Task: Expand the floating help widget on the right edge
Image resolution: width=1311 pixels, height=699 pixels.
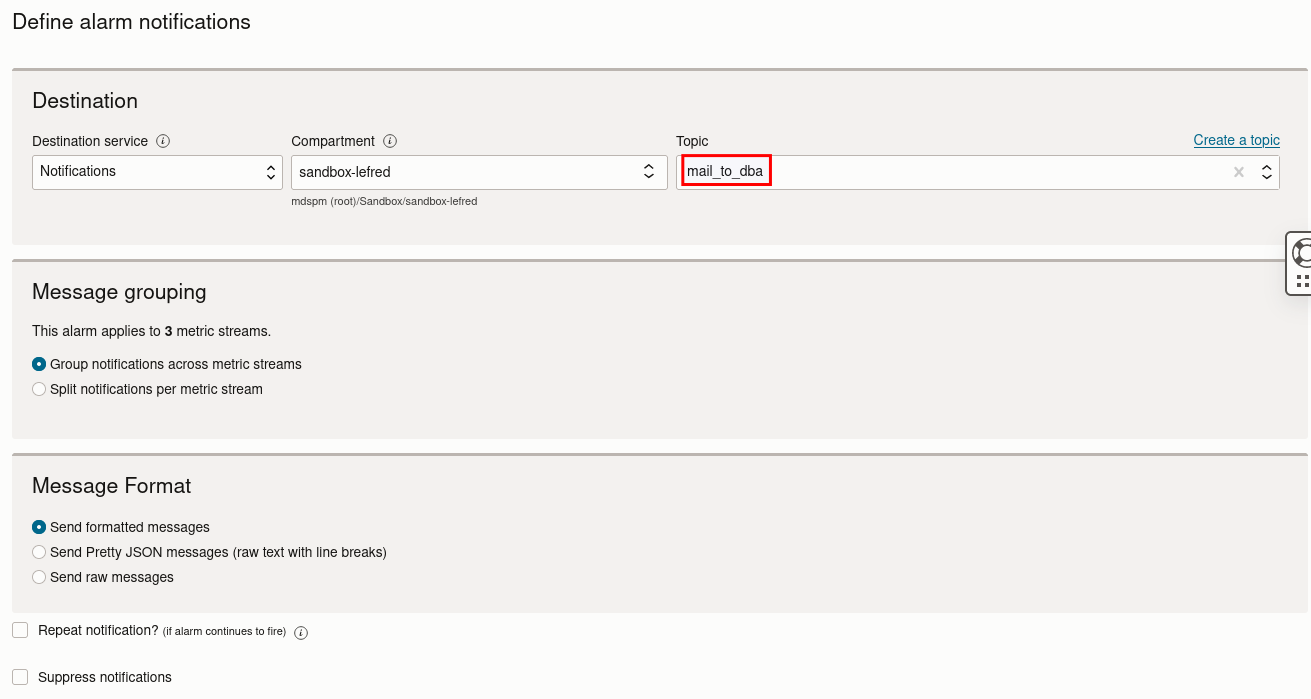Action: point(1298,262)
